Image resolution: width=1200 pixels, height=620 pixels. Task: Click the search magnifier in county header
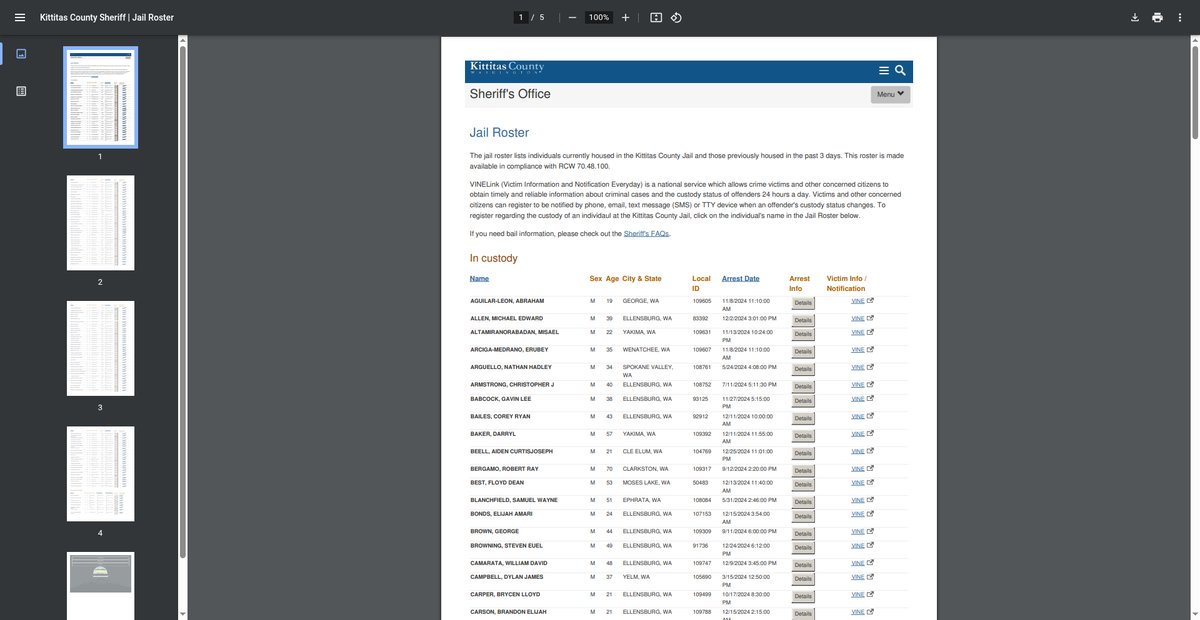[900, 70]
